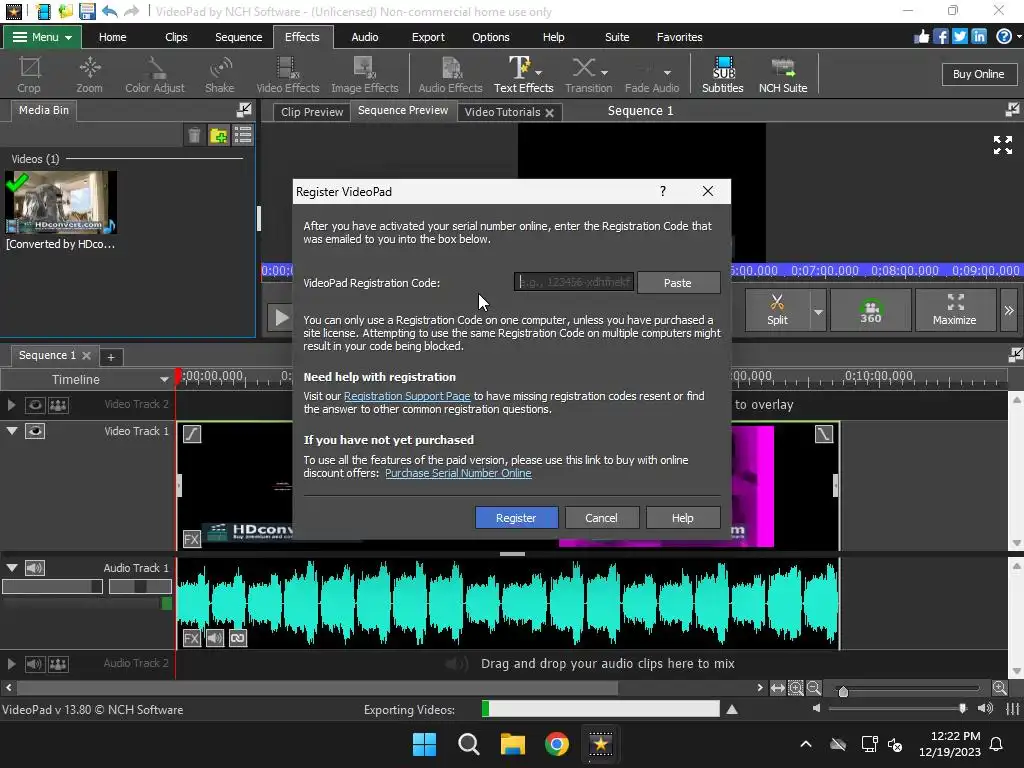The image size is (1024, 768).
Task: Open Color Adjust effects
Action: pyautogui.click(x=155, y=74)
